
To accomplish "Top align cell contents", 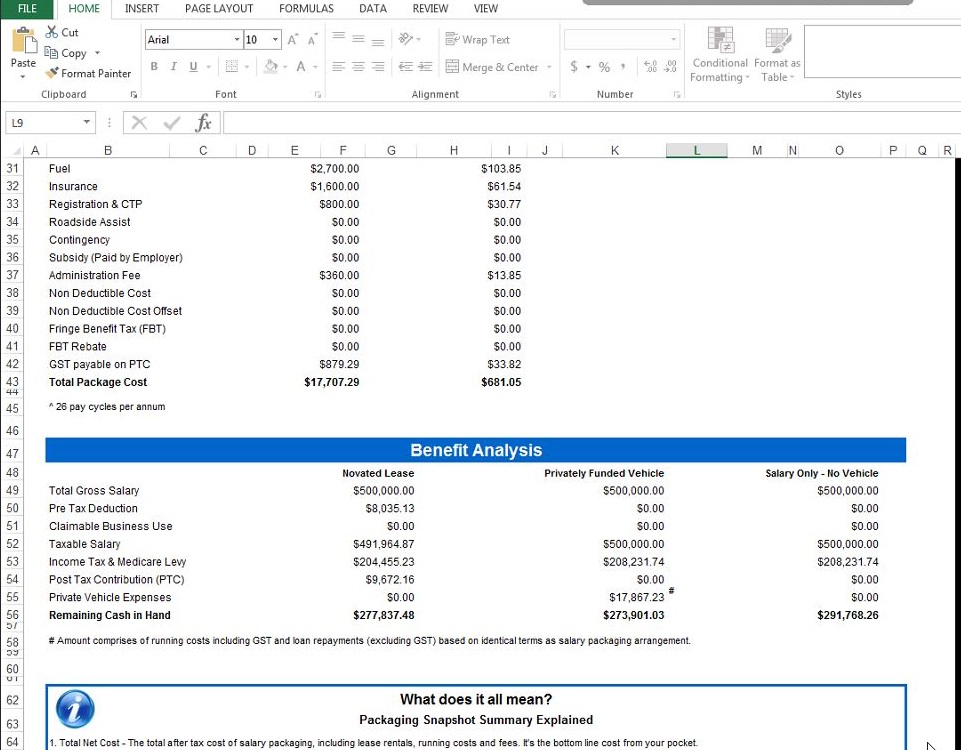I will [339, 38].
